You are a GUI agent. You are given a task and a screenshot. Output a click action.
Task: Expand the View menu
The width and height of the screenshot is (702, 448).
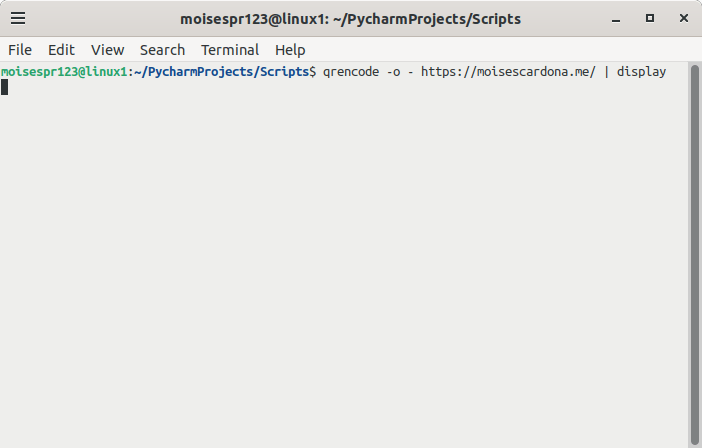(x=107, y=50)
